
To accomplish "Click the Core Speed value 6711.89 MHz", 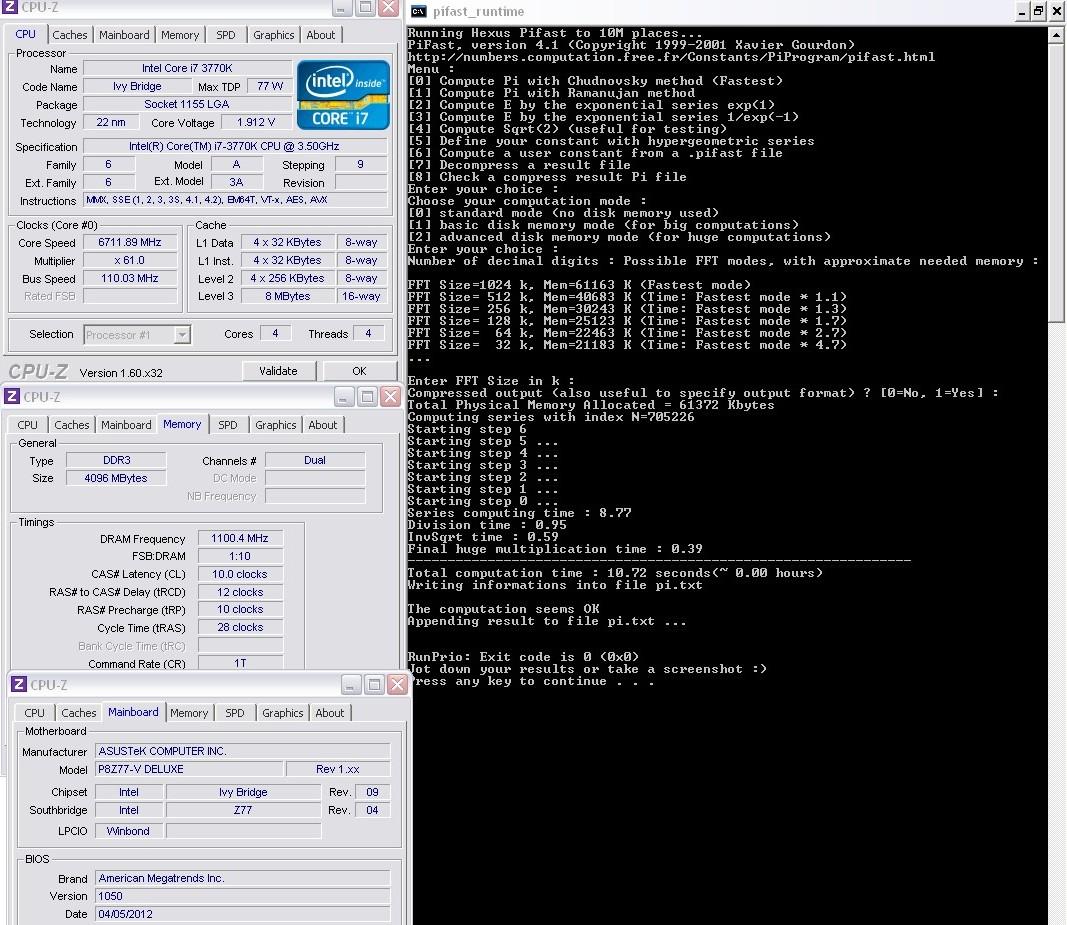I will tap(129, 242).
